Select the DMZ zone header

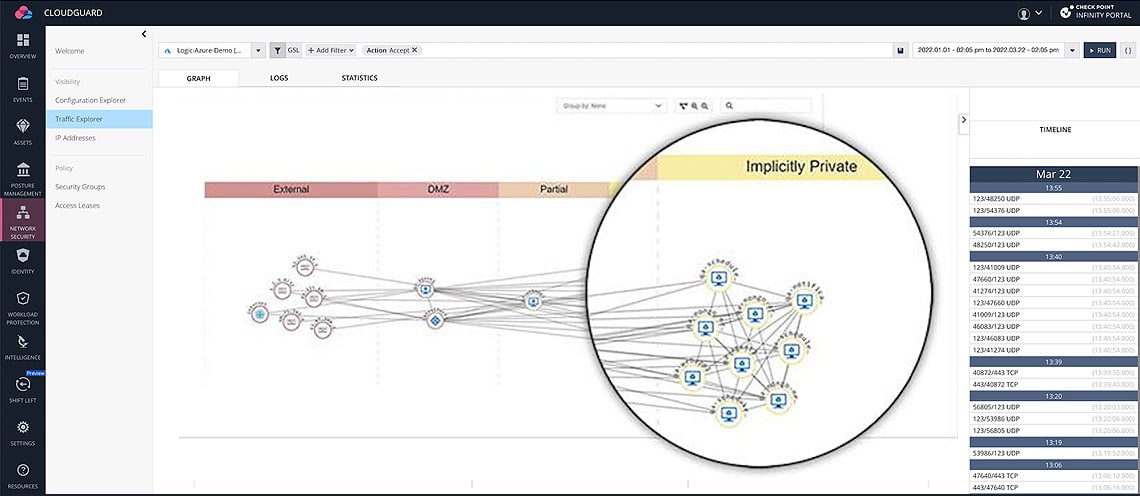tap(438, 189)
